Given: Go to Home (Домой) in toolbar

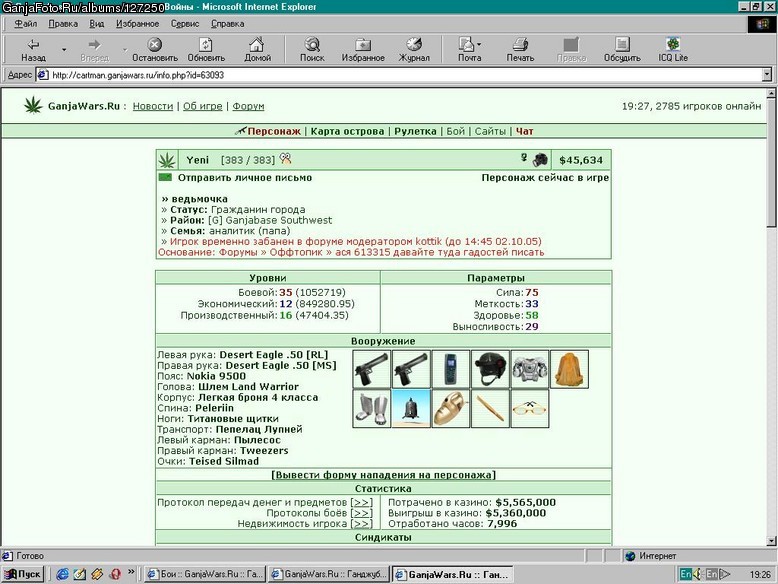Looking at the screenshot, I should [x=257, y=49].
